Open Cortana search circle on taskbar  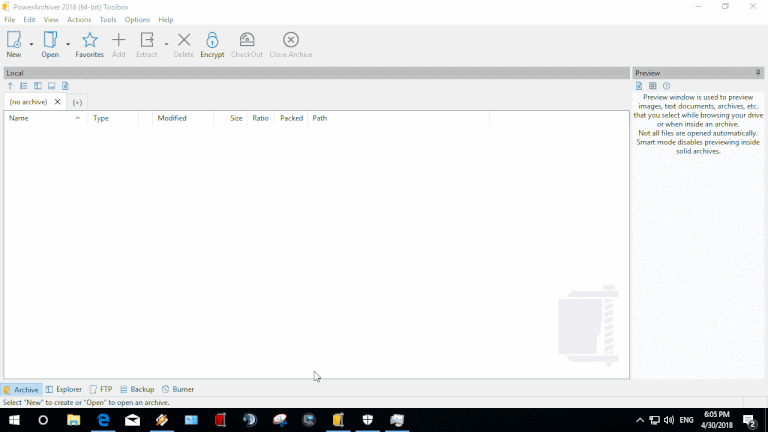click(43, 420)
